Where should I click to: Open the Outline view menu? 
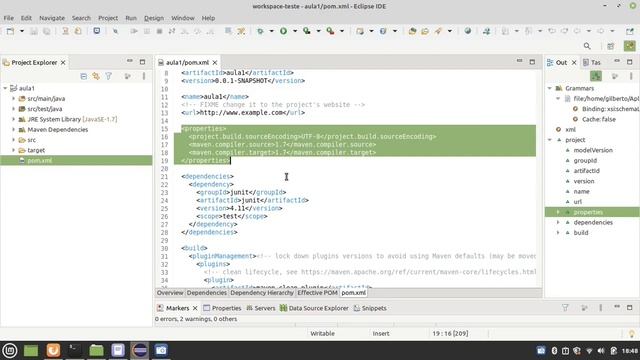point(631,76)
